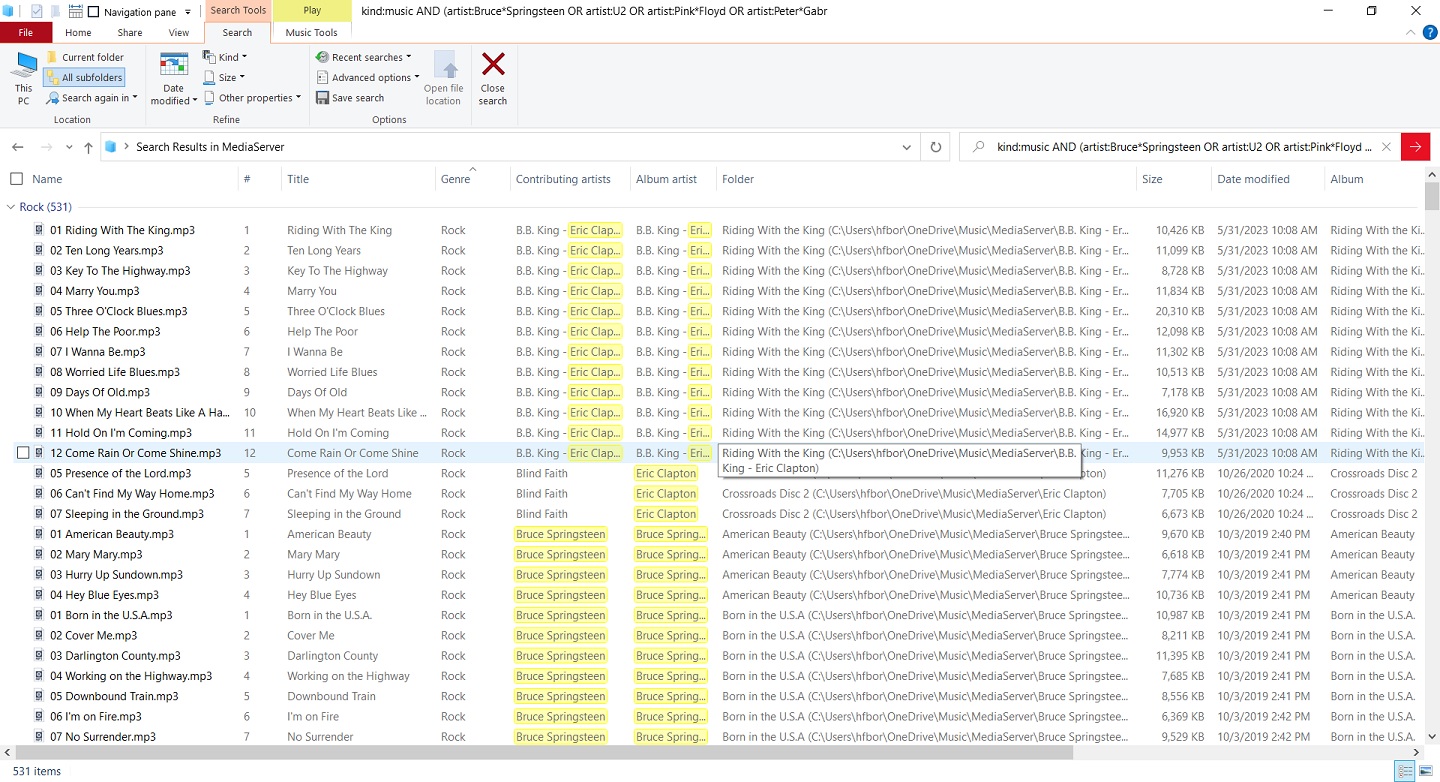Screen dimensions: 1440x782
Task: Click the icon of 01 American Beauty.mp3
Action: [x=39, y=534]
